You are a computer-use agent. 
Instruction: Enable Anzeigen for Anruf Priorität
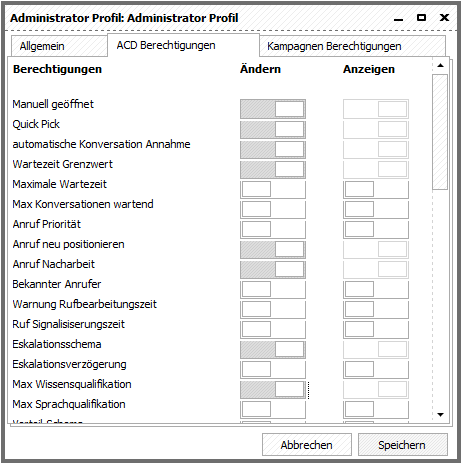376,229
